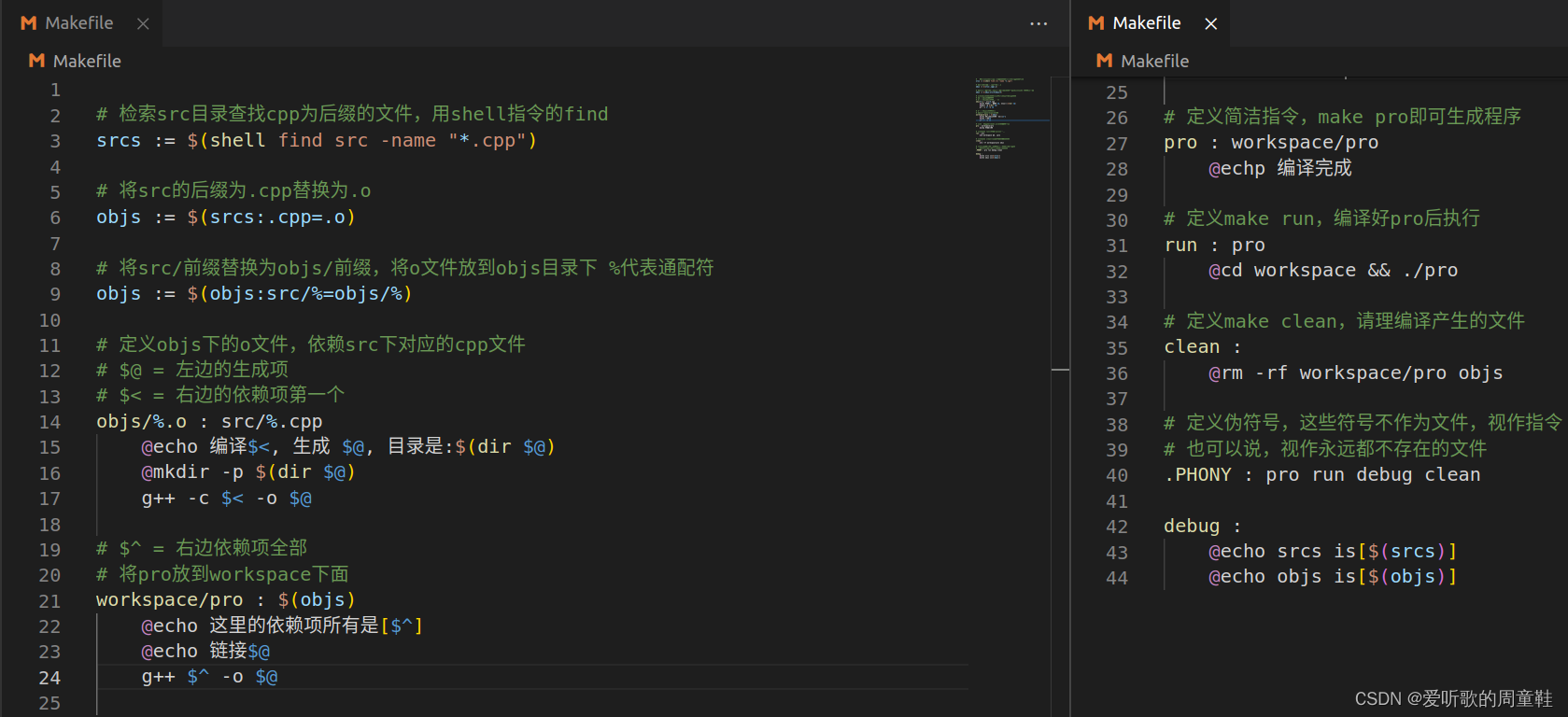Screen dimensions: 1568x717
Task: Click the '@rm -rf workspace/pro objs' line
Action: click(1356, 373)
